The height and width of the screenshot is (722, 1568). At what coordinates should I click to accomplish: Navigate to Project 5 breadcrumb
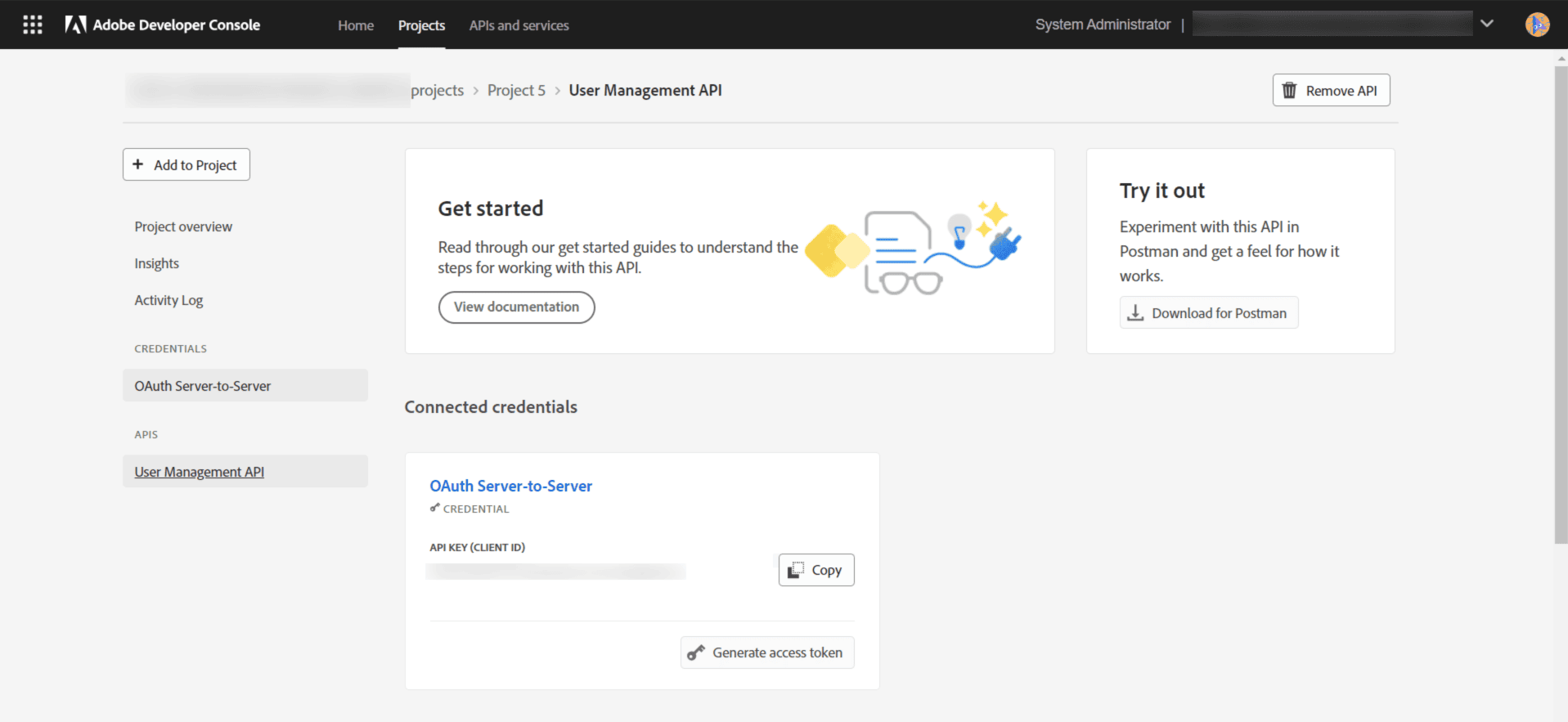[x=516, y=91]
